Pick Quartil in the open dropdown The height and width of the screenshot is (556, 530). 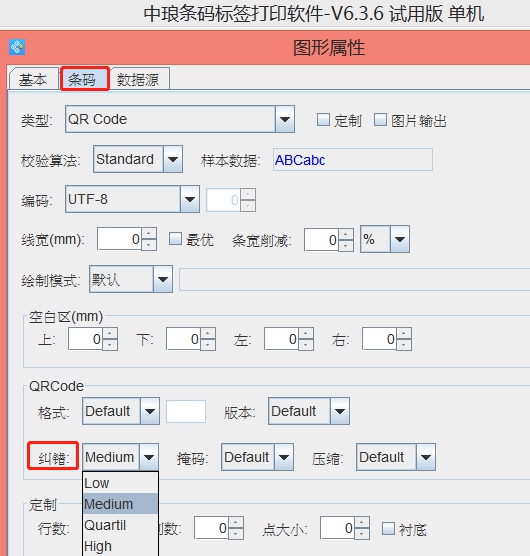click(120, 525)
